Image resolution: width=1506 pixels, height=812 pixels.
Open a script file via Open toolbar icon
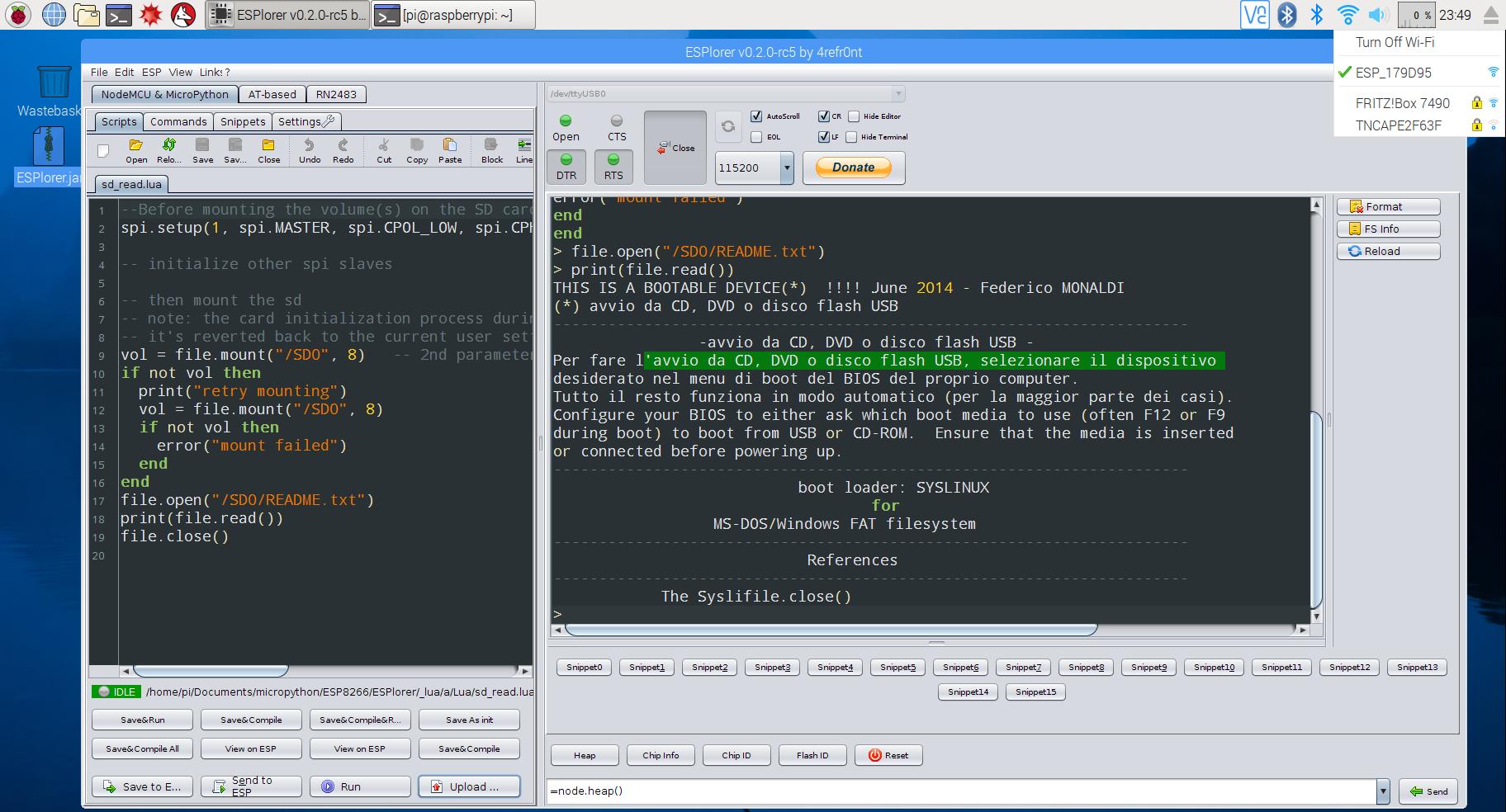(136, 150)
